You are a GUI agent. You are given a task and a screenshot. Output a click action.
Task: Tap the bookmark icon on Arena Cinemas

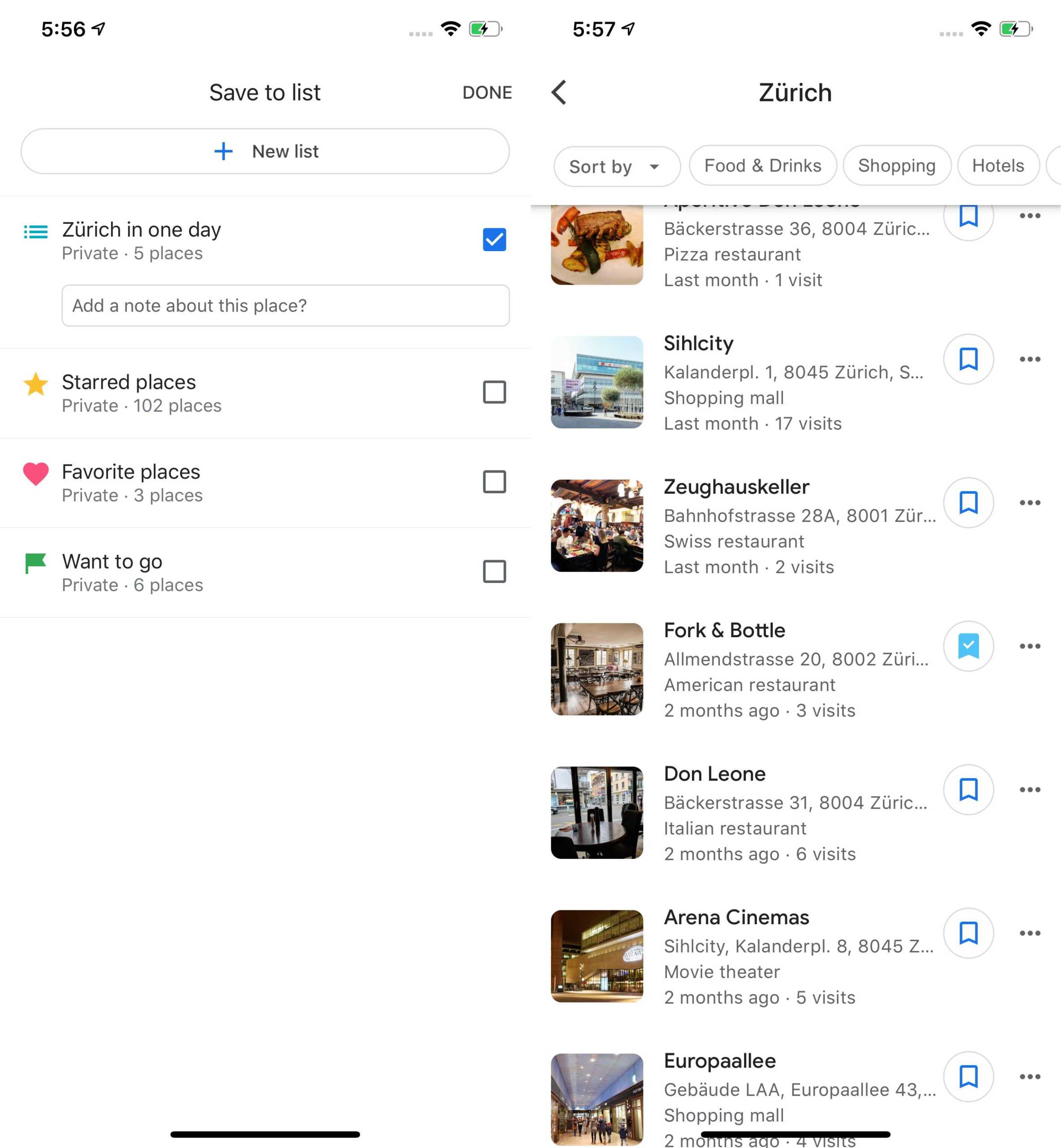pyautogui.click(x=967, y=933)
